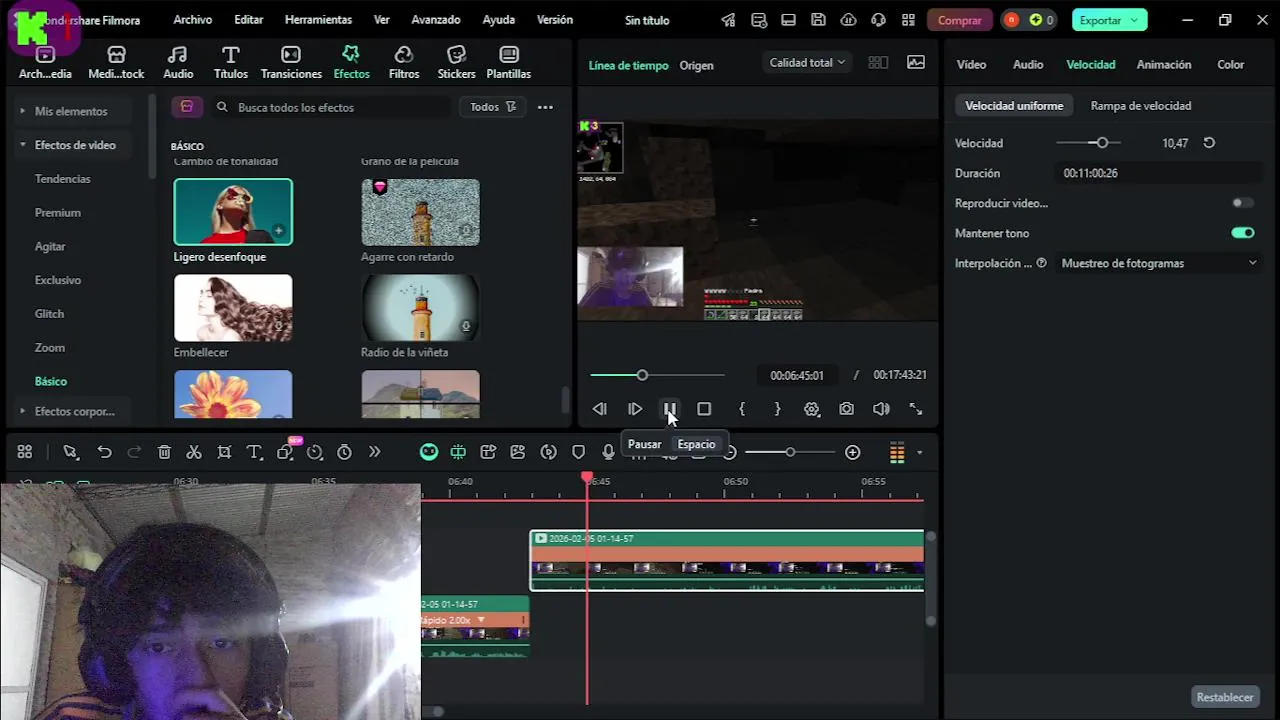This screenshot has width=1280, height=720.
Task: Click the effects store icon beside search
Action: pos(187,107)
